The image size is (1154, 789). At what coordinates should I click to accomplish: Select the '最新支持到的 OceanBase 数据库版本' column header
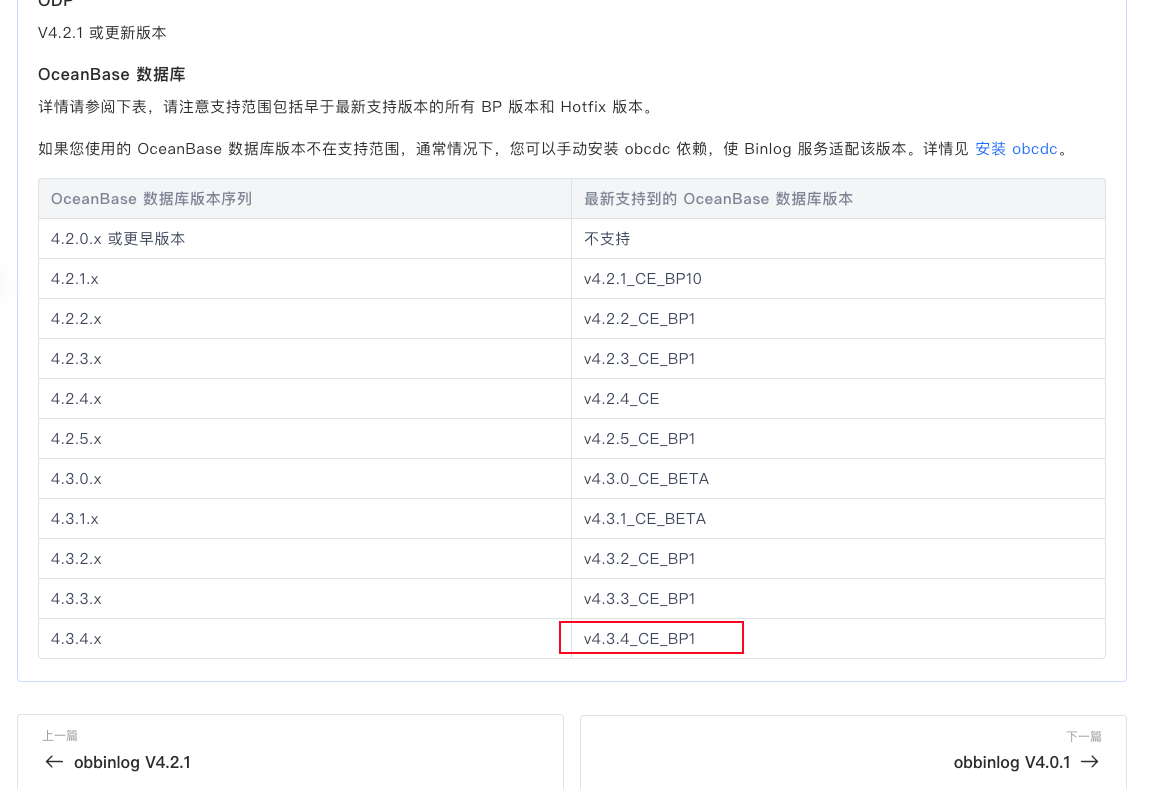(x=838, y=199)
